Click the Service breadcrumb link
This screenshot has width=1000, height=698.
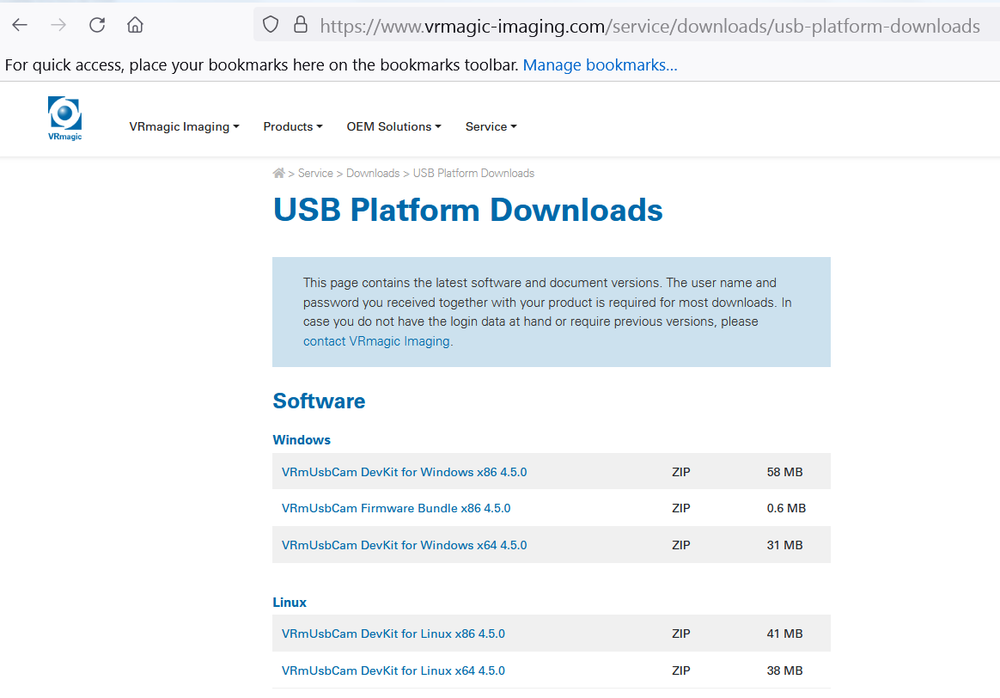(315, 173)
